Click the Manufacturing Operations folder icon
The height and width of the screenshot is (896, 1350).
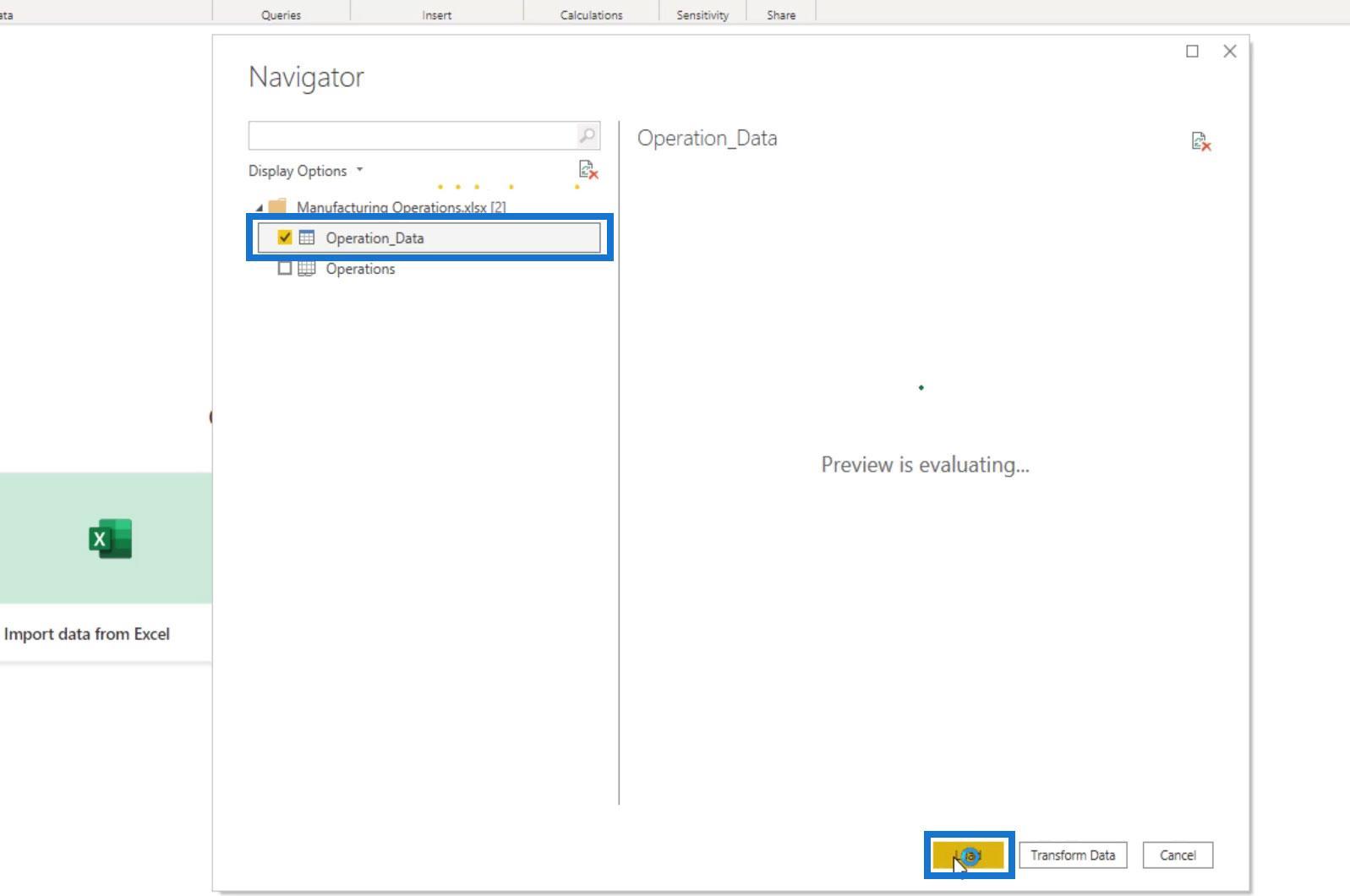[x=277, y=206]
